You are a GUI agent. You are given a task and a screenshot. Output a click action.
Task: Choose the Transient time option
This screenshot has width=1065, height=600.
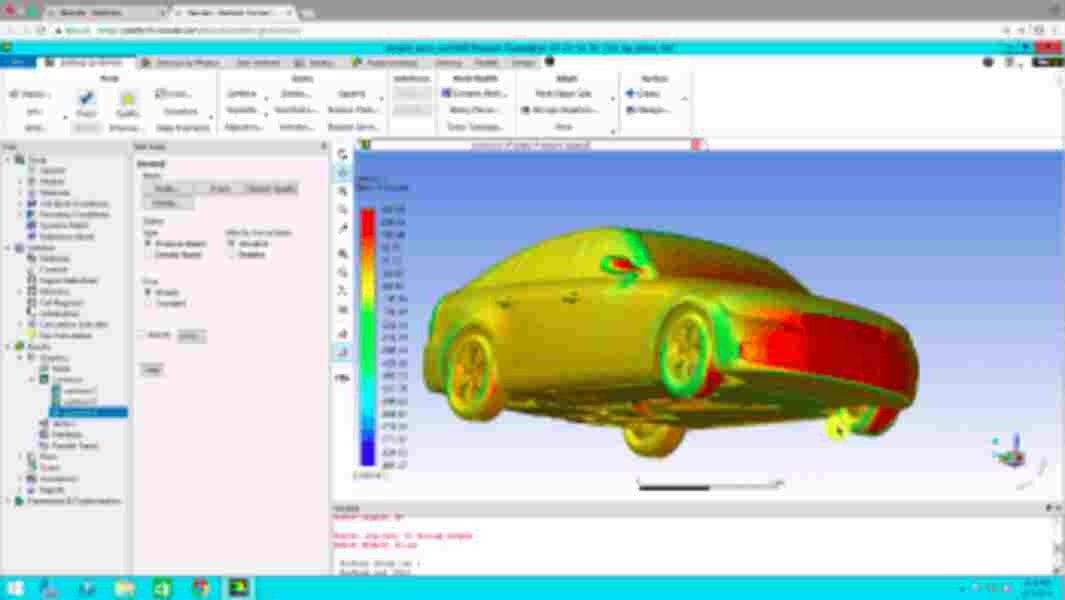[x=149, y=304]
